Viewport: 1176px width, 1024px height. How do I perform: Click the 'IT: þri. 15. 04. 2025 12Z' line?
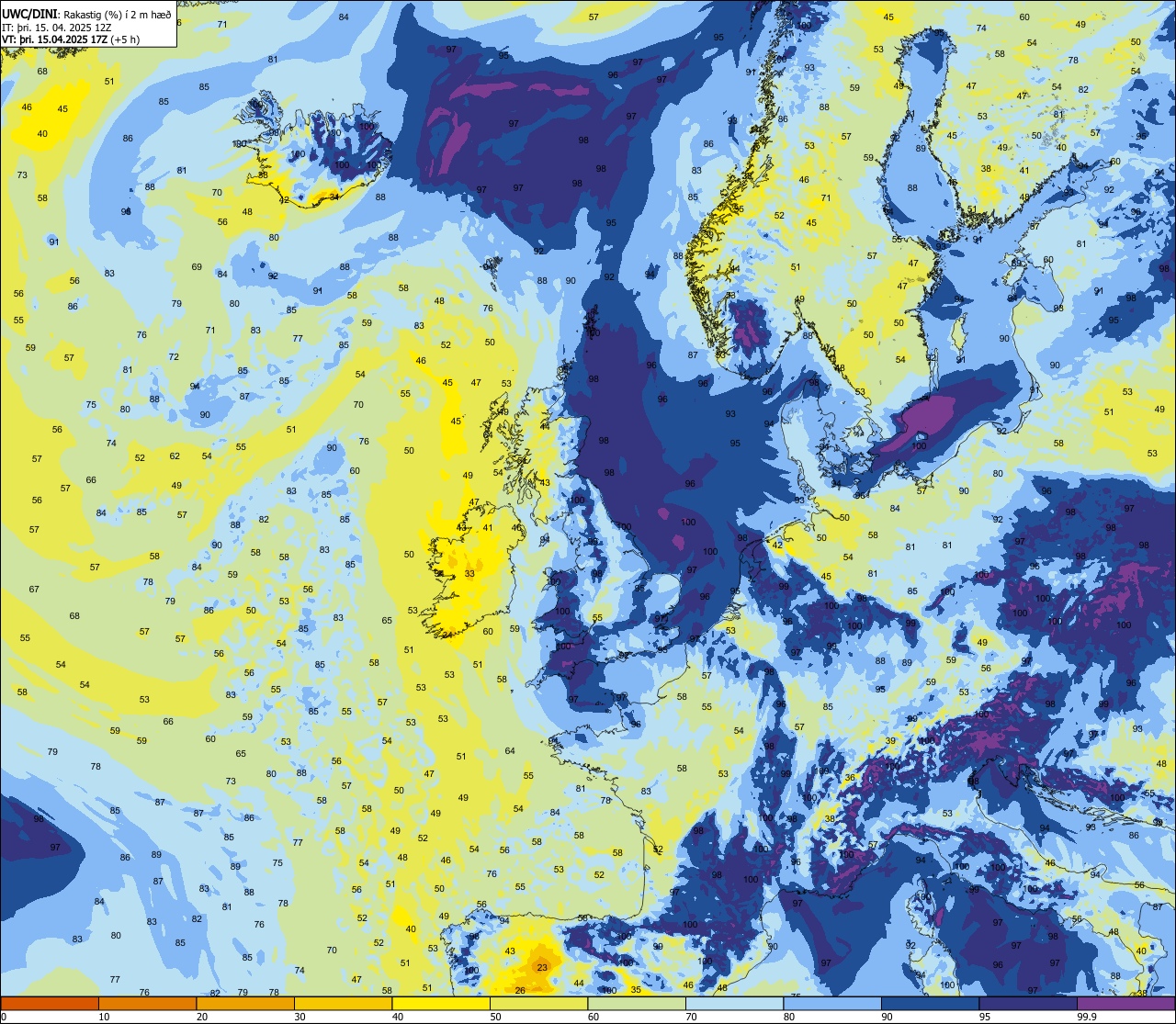pyautogui.click(x=57, y=28)
